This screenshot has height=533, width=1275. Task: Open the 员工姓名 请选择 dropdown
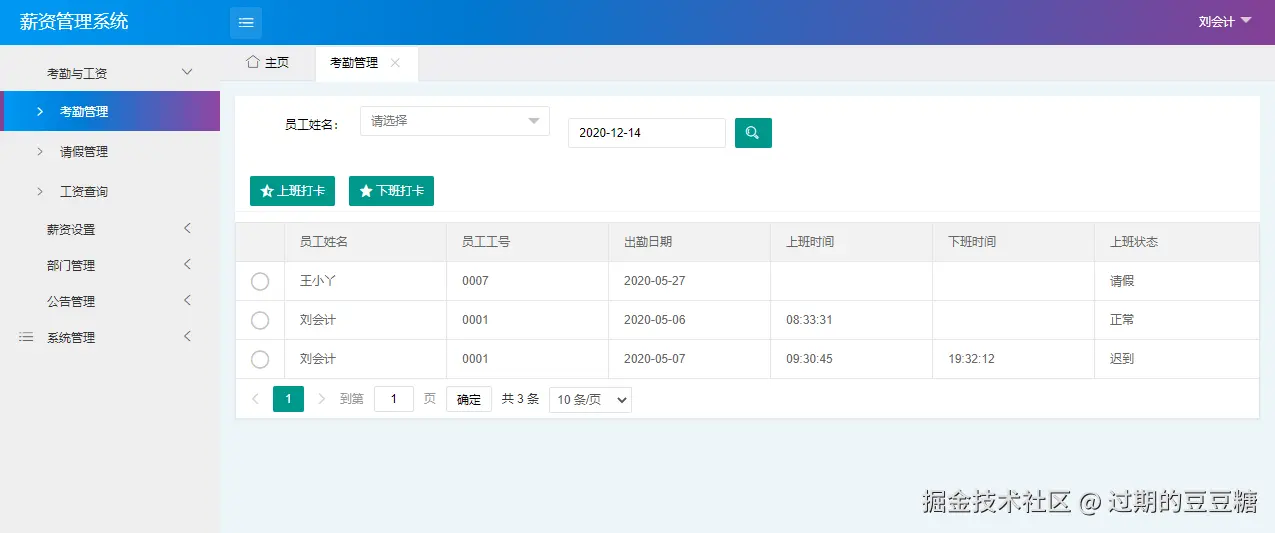(455, 121)
